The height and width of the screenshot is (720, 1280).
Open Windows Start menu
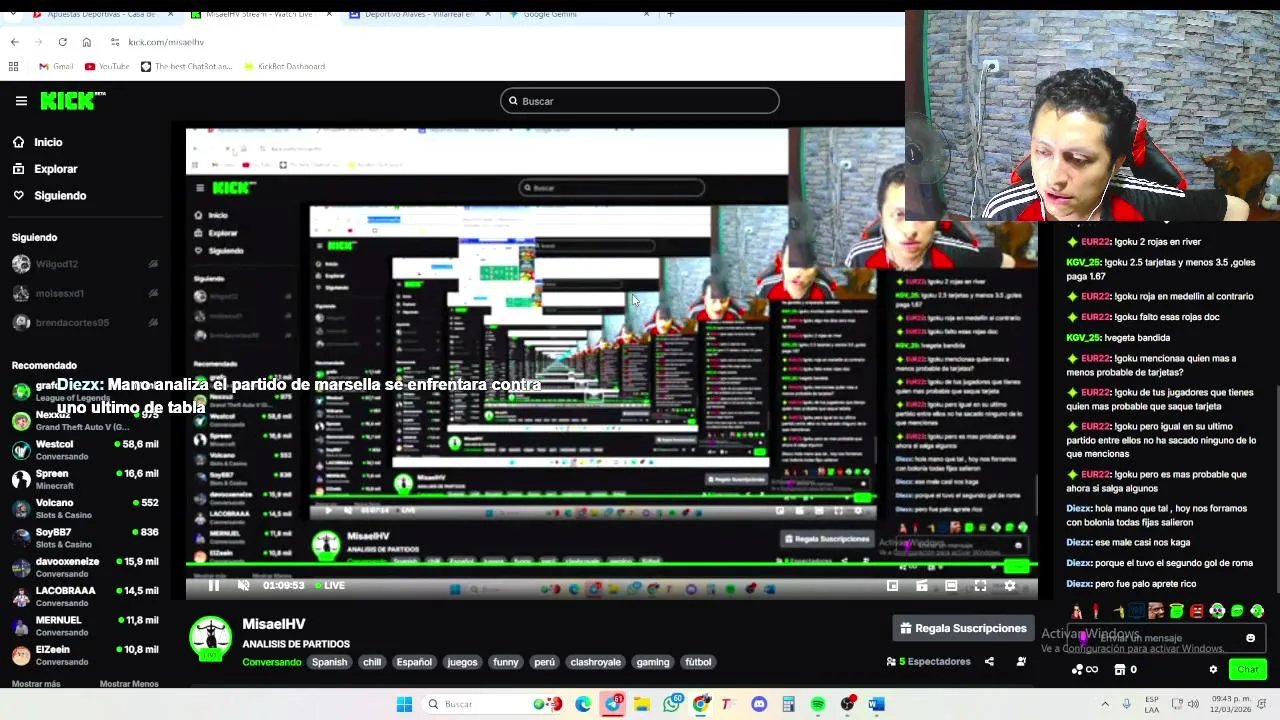click(404, 704)
